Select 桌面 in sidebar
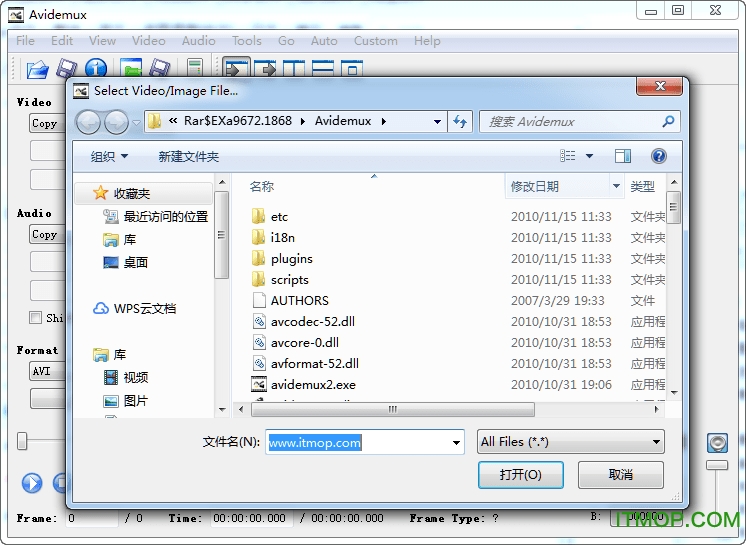746x545 pixels. coord(125,263)
